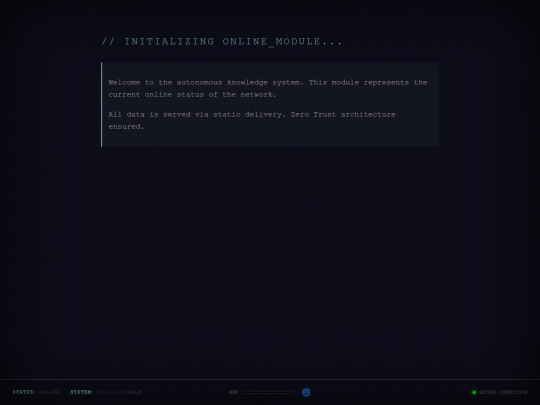This screenshot has width=540, height=405.
Task: Click the 'Welcome to the autonomous knowledge system' paragraph
Action: click(268, 89)
